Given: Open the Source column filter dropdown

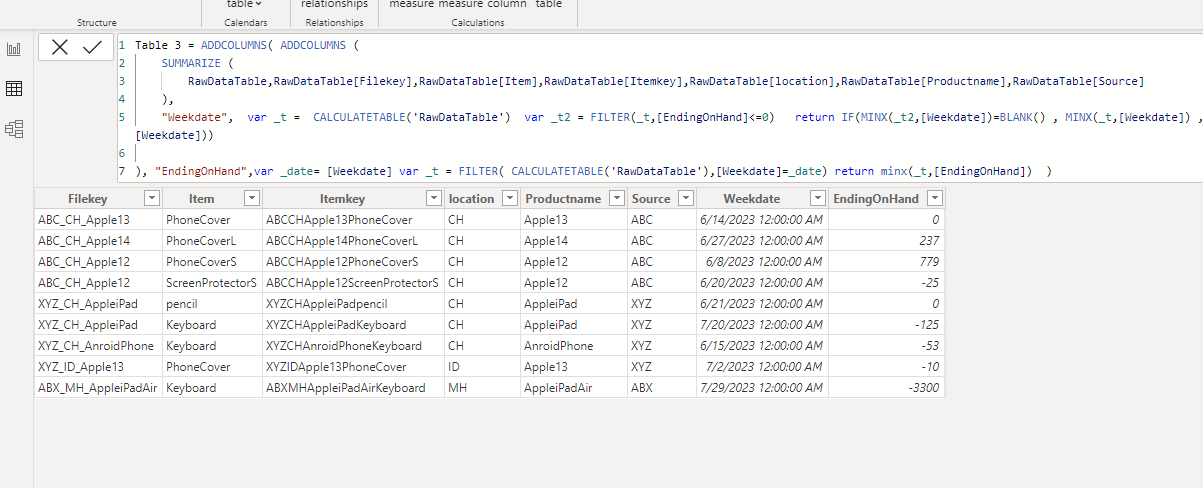Looking at the screenshot, I should coord(685,198).
